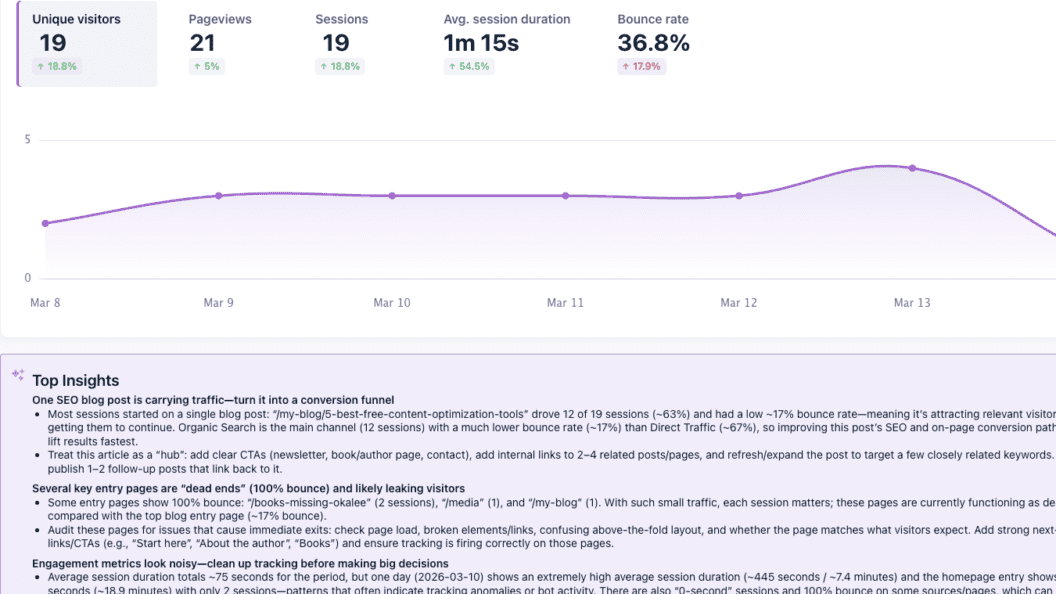Image resolution: width=1056 pixels, height=594 pixels.
Task: Click the trend arrow on Avg. session duration
Action: point(452,66)
